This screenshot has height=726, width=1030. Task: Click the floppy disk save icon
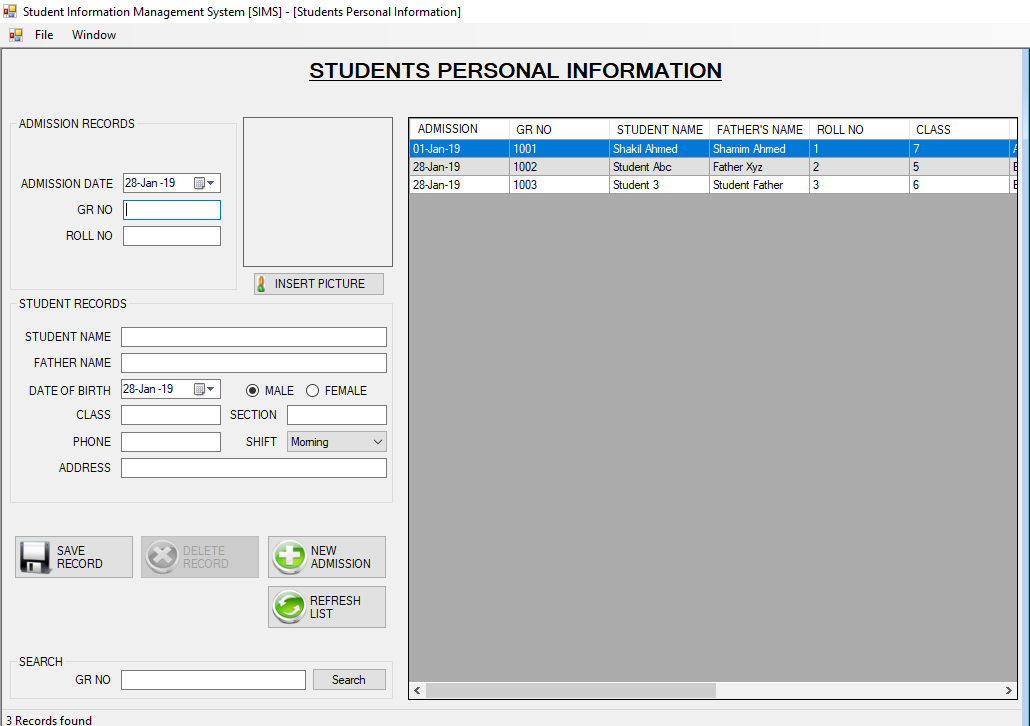[35, 557]
